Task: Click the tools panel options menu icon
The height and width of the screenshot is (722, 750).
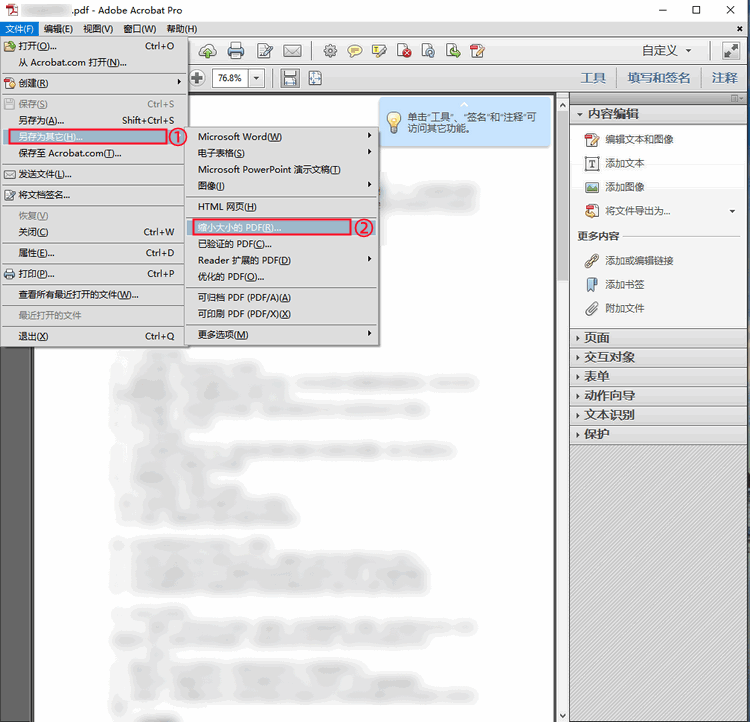Action: point(737,99)
